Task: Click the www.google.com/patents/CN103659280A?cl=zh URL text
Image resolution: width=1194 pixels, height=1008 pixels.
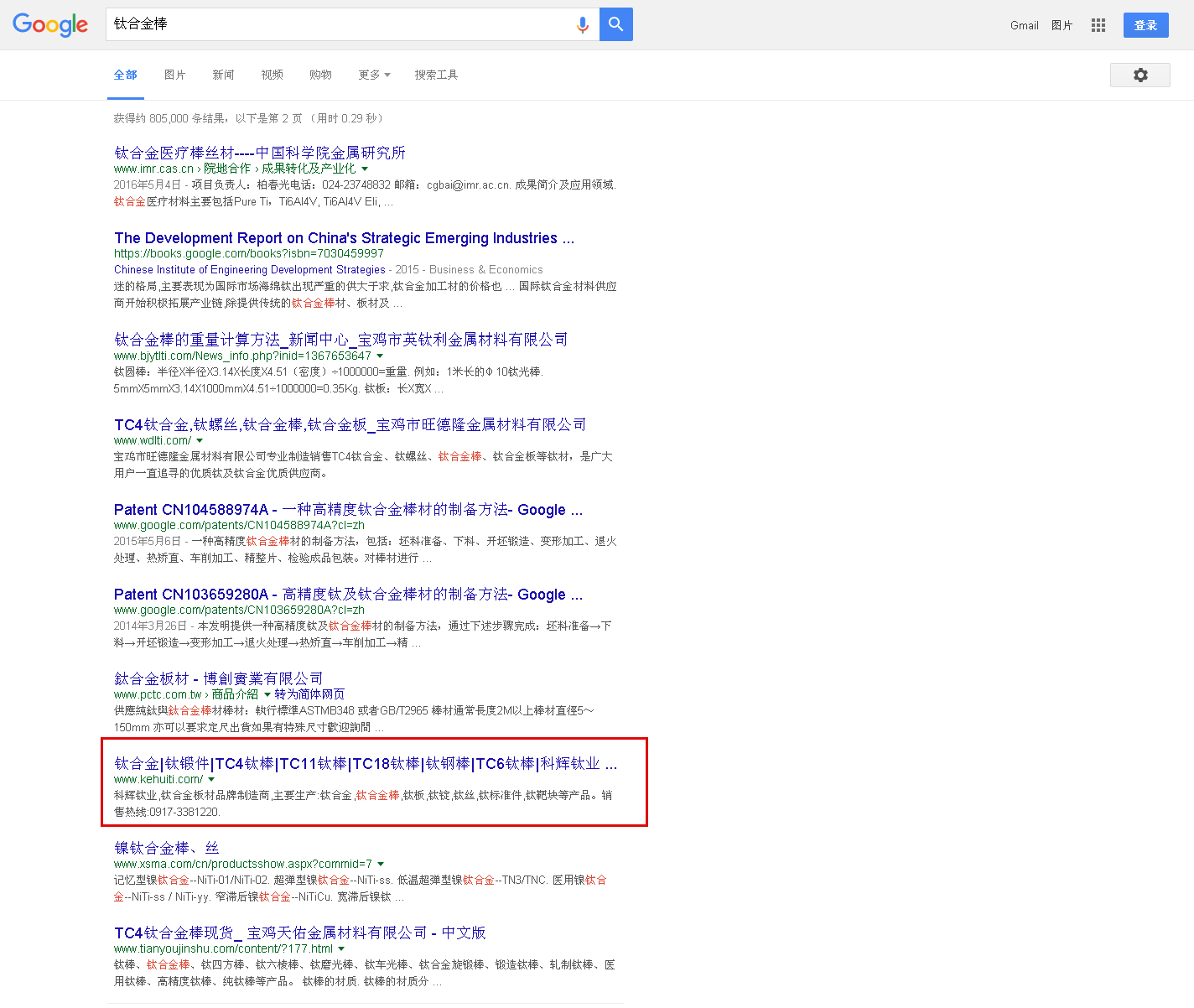Action: [239, 610]
